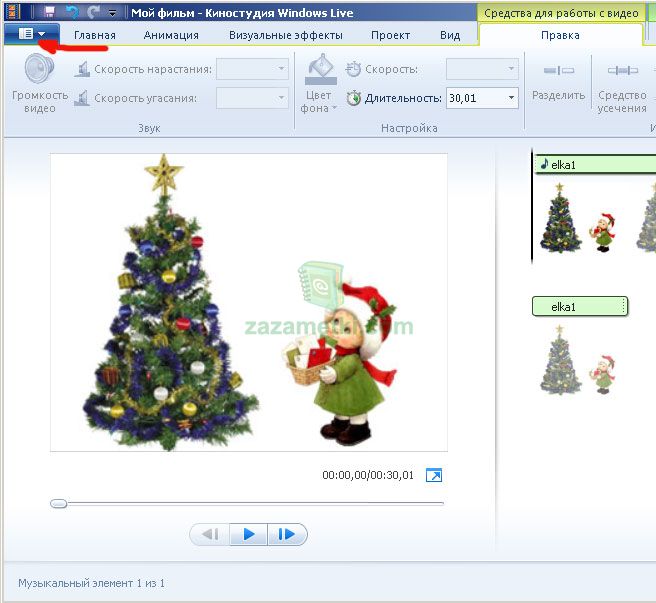Click the Undo arrow icon

pyautogui.click(x=73, y=12)
